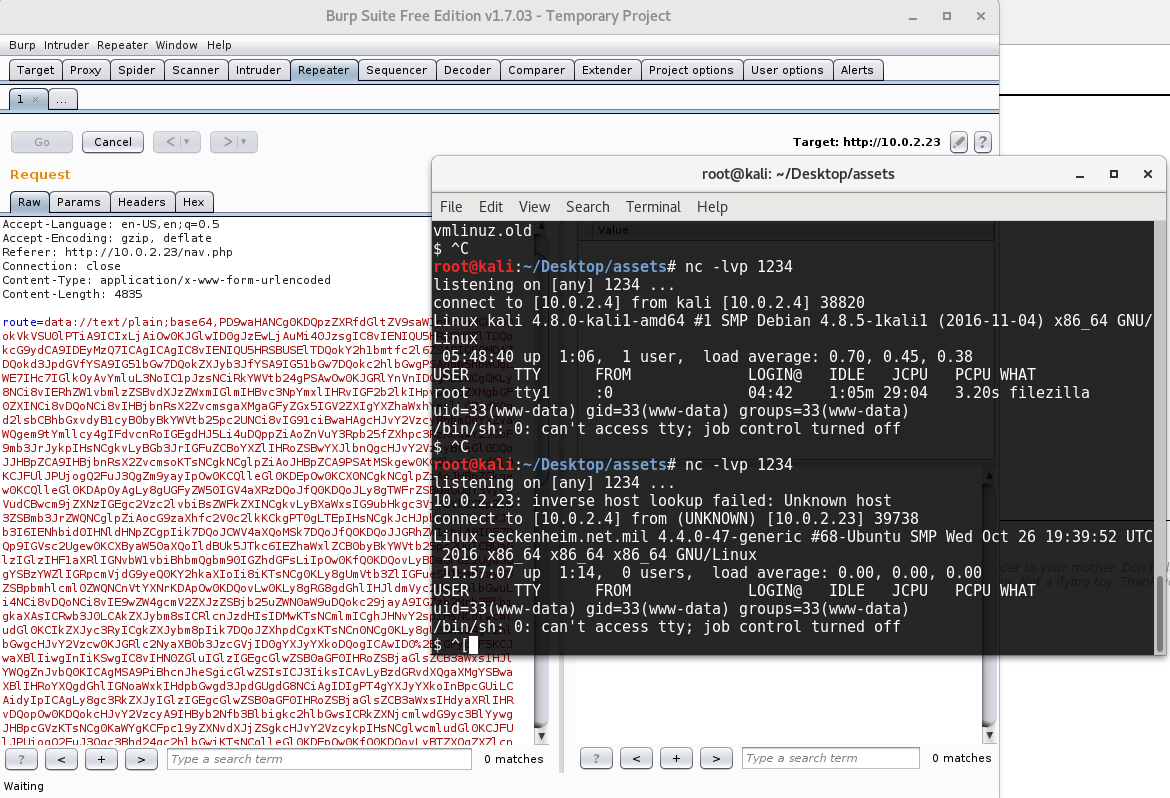Click Target: http://10.0.2.23 label
This screenshot has height=798, width=1170.
tap(866, 142)
